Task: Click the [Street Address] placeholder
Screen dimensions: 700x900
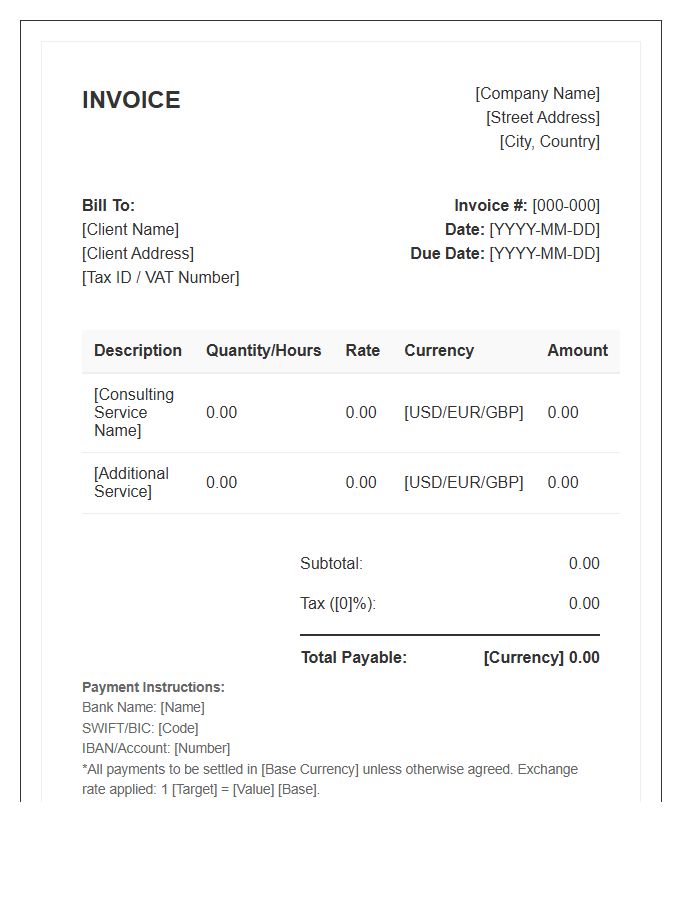Action: pyautogui.click(x=543, y=118)
